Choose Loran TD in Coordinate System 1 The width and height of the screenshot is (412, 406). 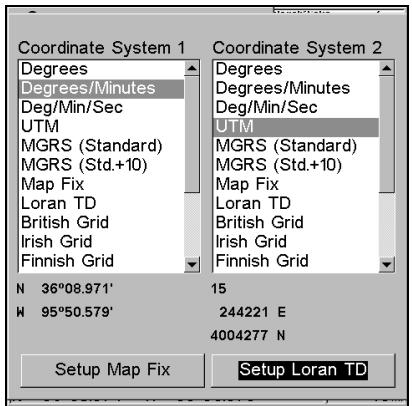(x=101, y=204)
